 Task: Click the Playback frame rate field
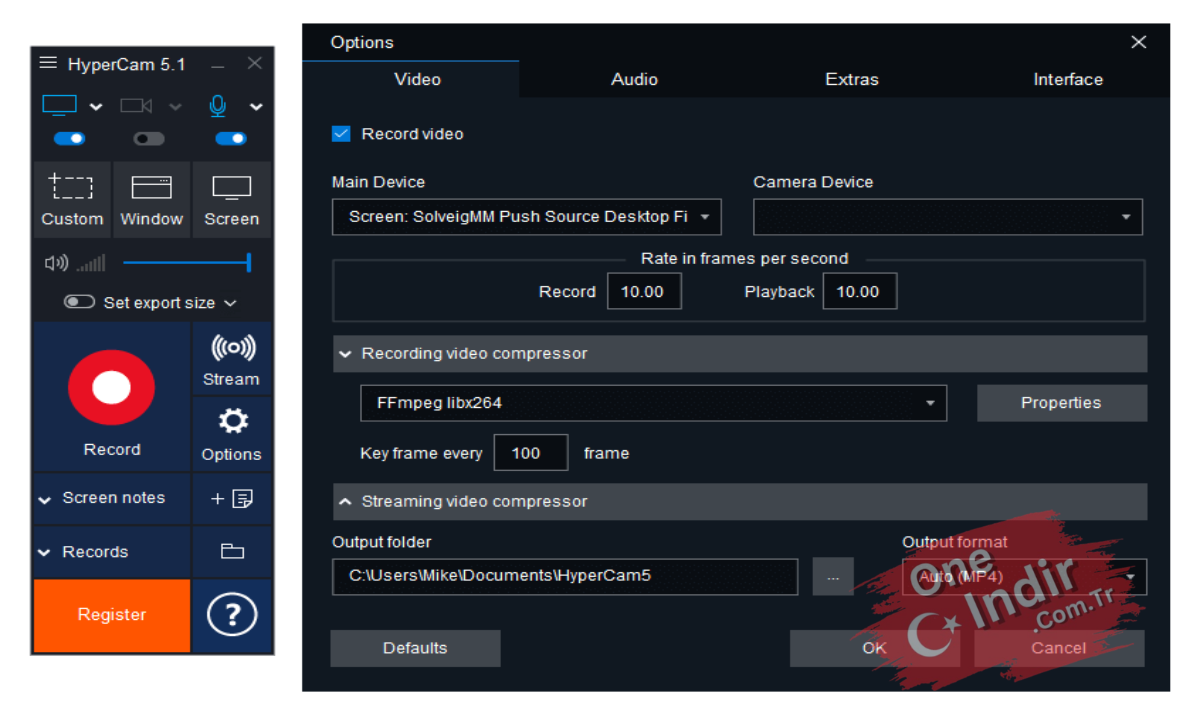[x=859, y=292]
